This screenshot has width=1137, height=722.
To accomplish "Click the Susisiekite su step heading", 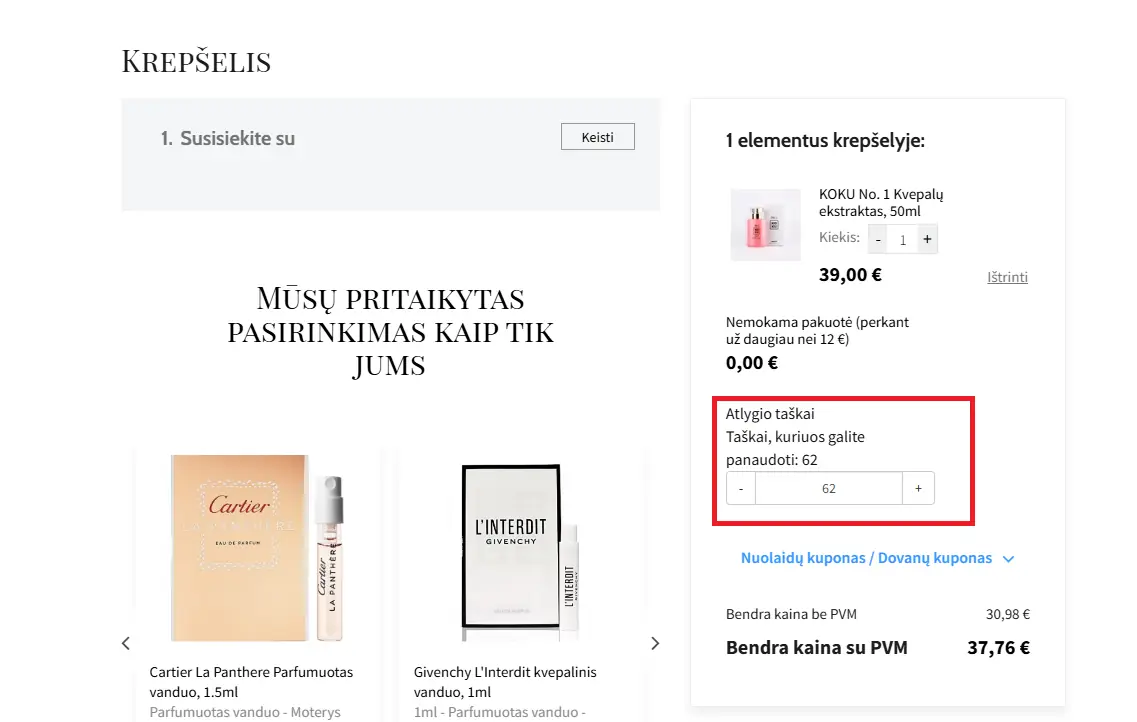I will click(228, 138).
